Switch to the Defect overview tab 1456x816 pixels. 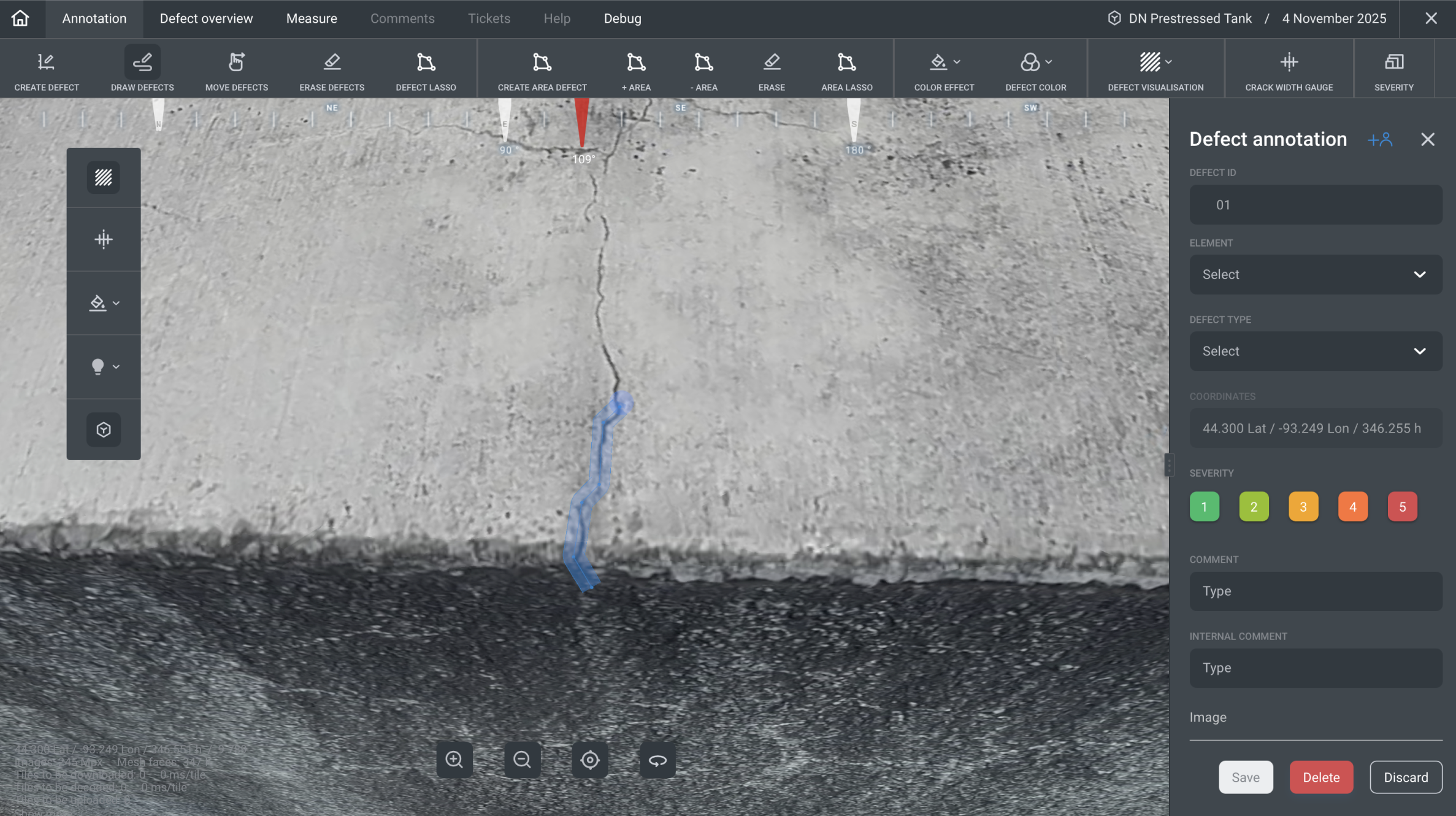point(206,18)
